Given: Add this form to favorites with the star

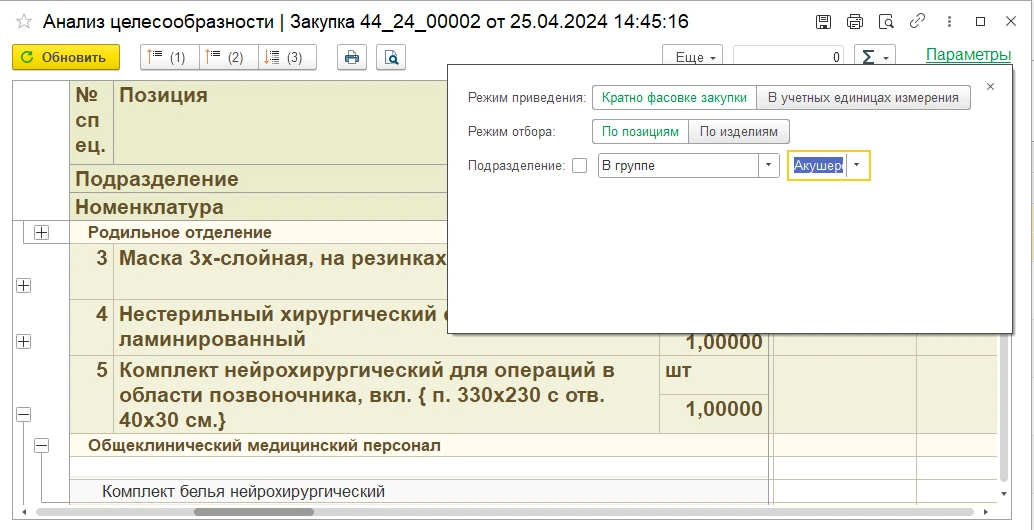Looking at the screenshot, I should coord(24,22).
